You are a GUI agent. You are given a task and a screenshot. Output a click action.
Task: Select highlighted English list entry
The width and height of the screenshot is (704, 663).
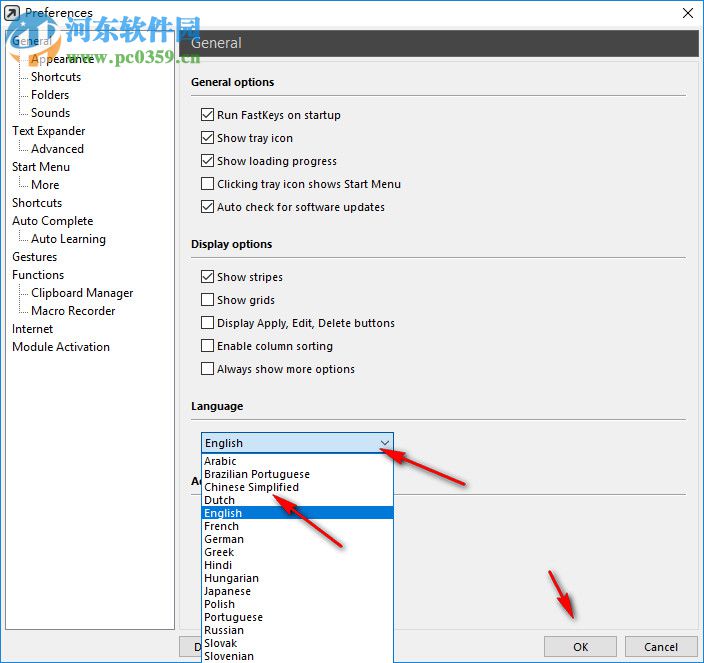click(297, 513)
